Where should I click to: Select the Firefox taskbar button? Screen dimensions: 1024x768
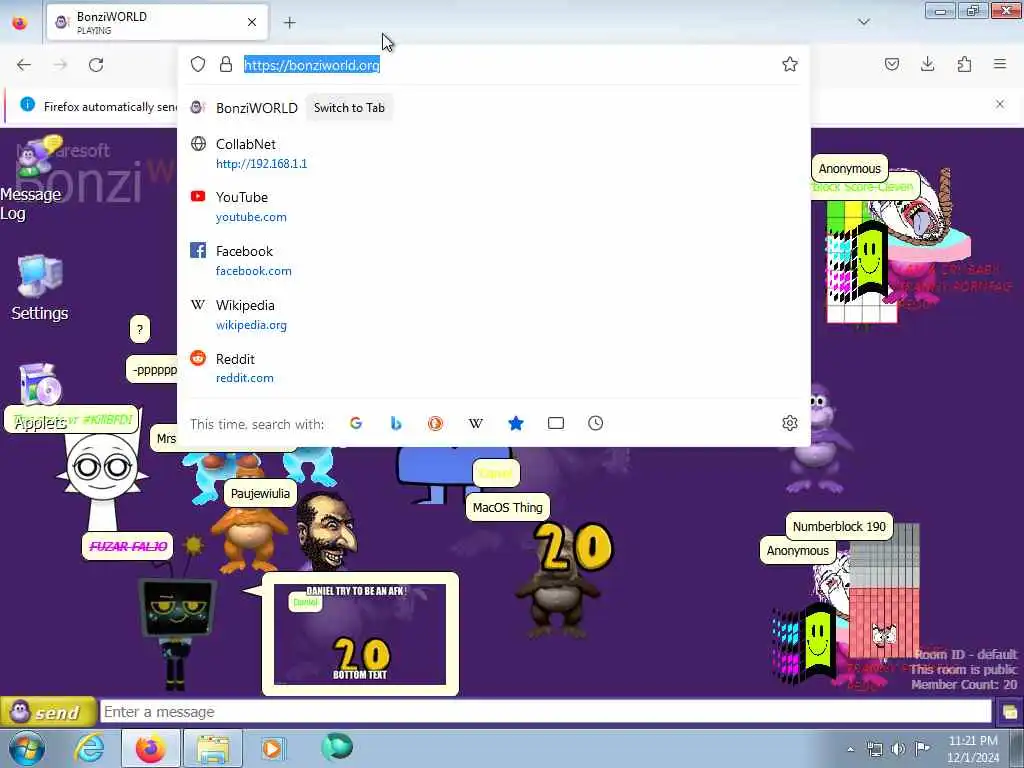[x=150, y=748]
